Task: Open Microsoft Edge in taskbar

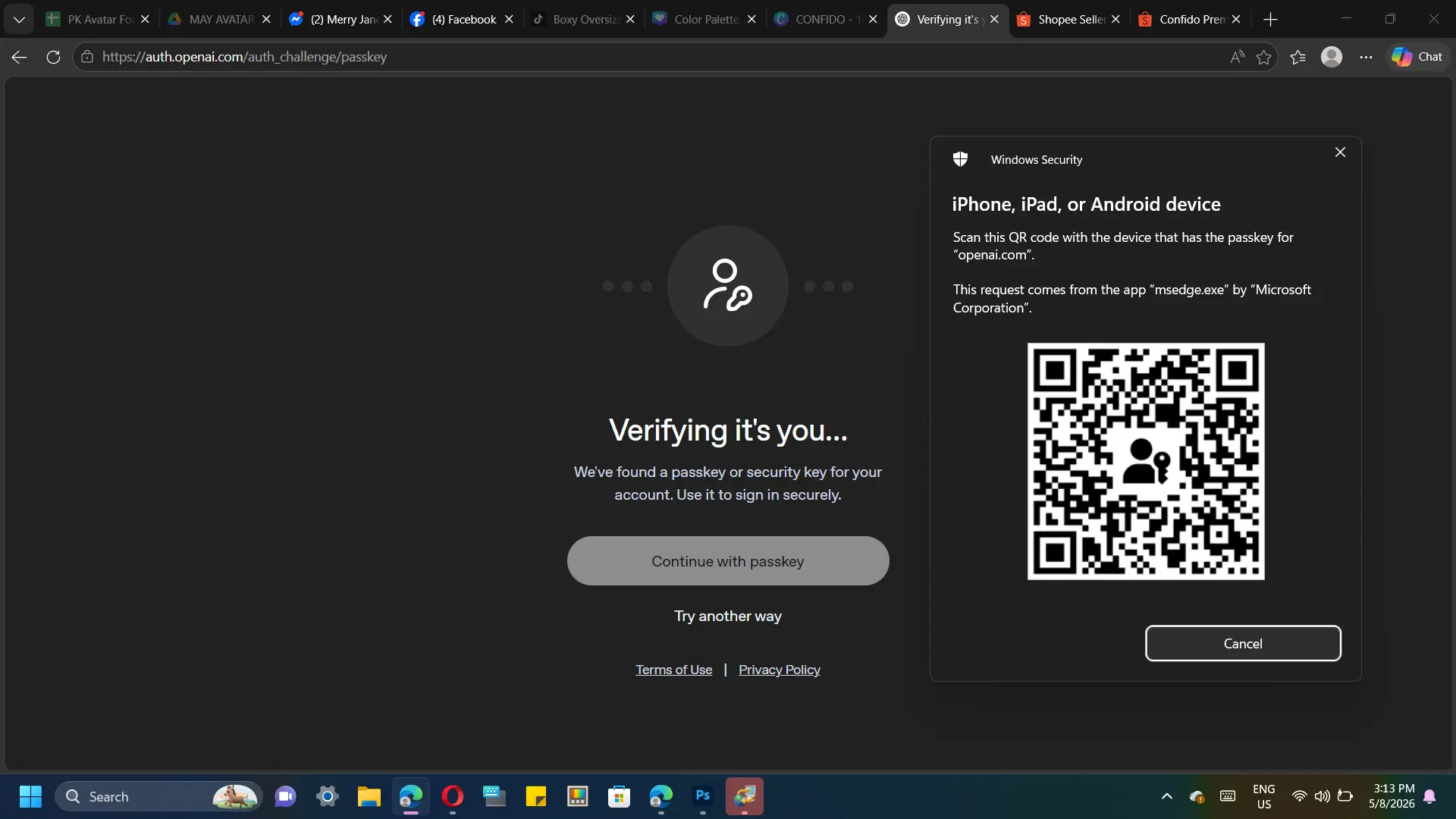Action: coord(410,797)
